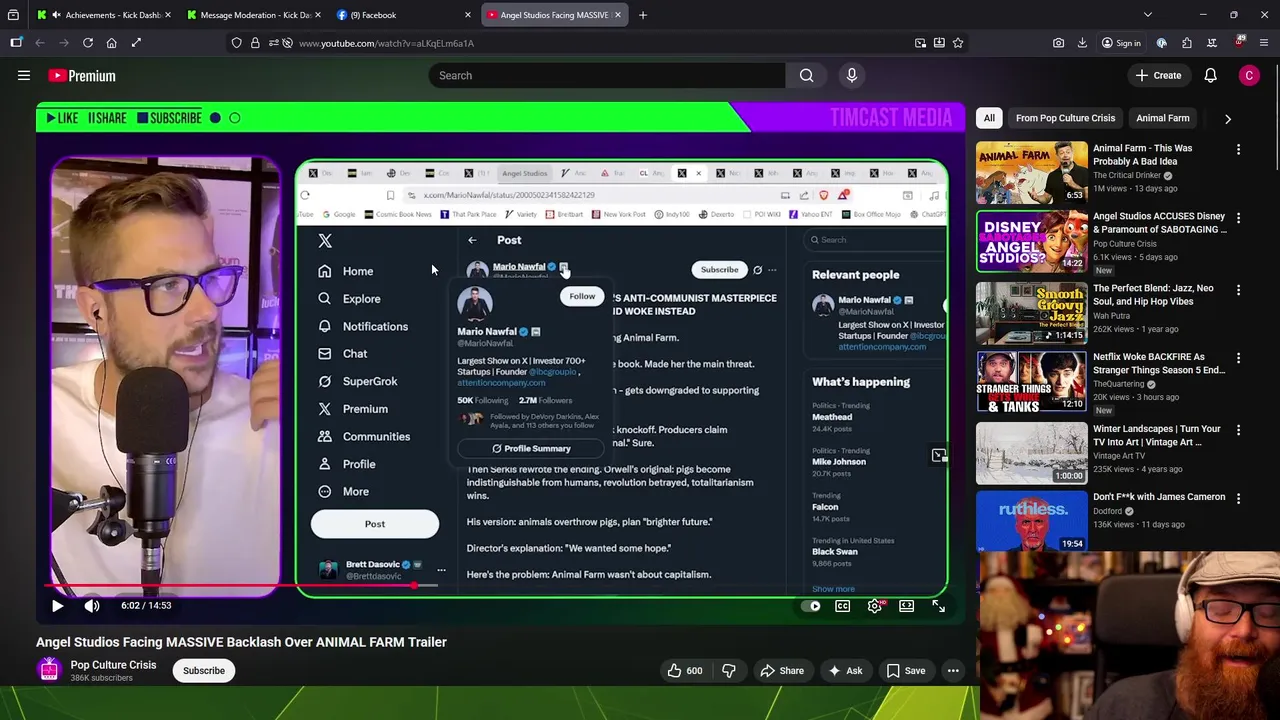The width and height of the screenshot is (1280, 720).
Task: Click the YouTube search magnifier button
Action: point(806,75)
